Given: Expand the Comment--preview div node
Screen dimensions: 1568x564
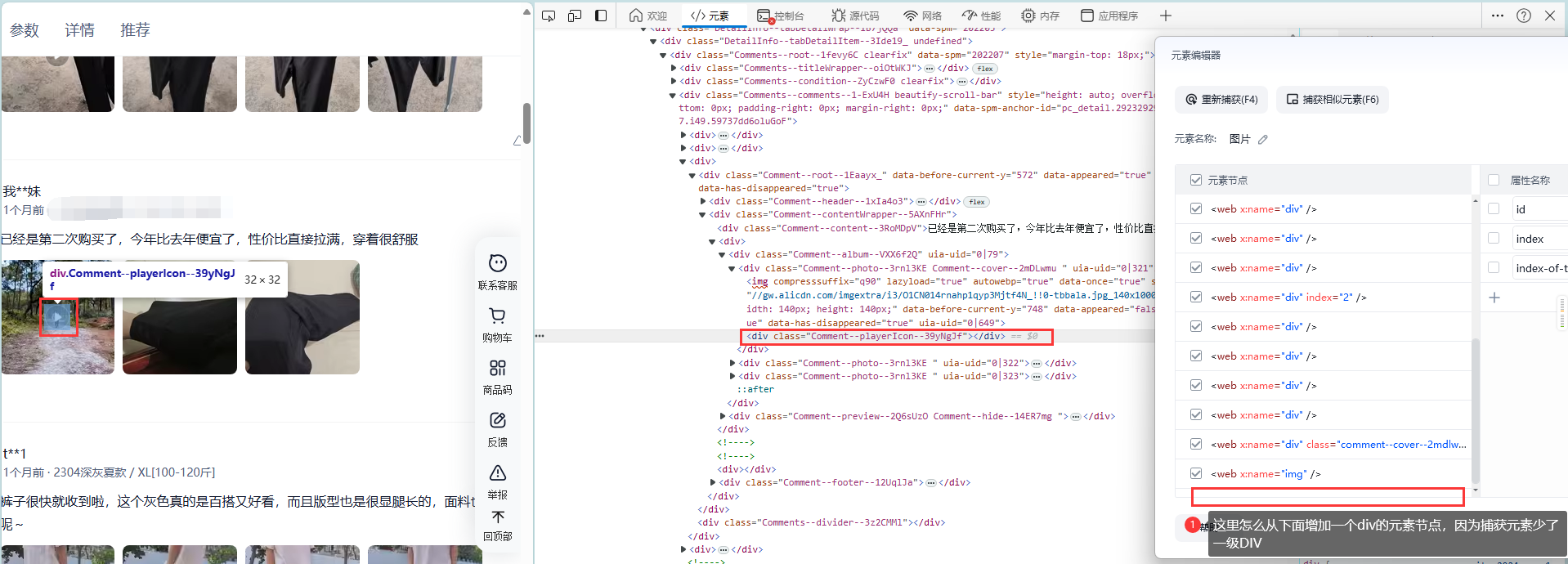Looking at the screenshot, I should pyautogui.click(x=723, y=416).
